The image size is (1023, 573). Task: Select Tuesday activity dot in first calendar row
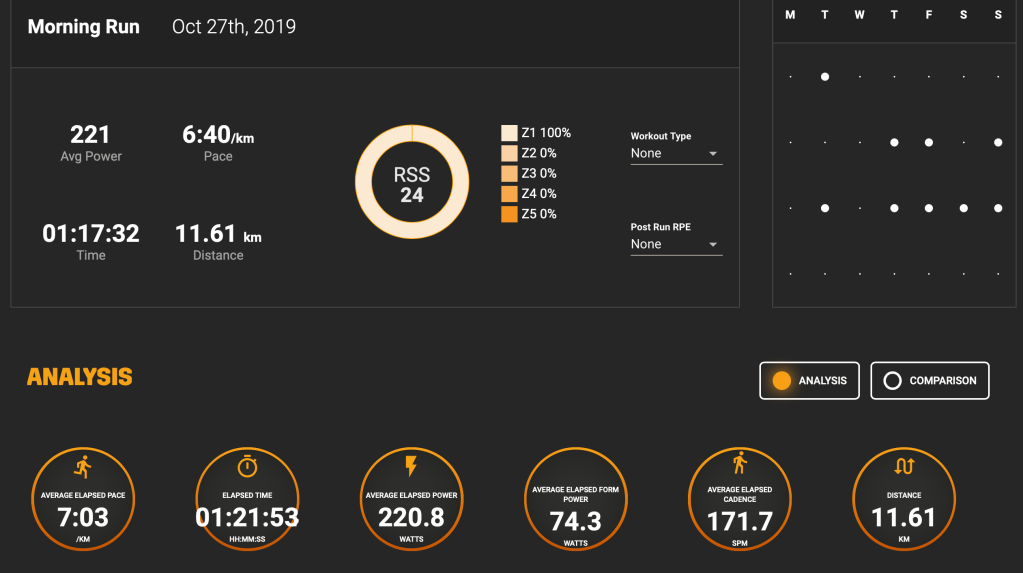point(825,77)
